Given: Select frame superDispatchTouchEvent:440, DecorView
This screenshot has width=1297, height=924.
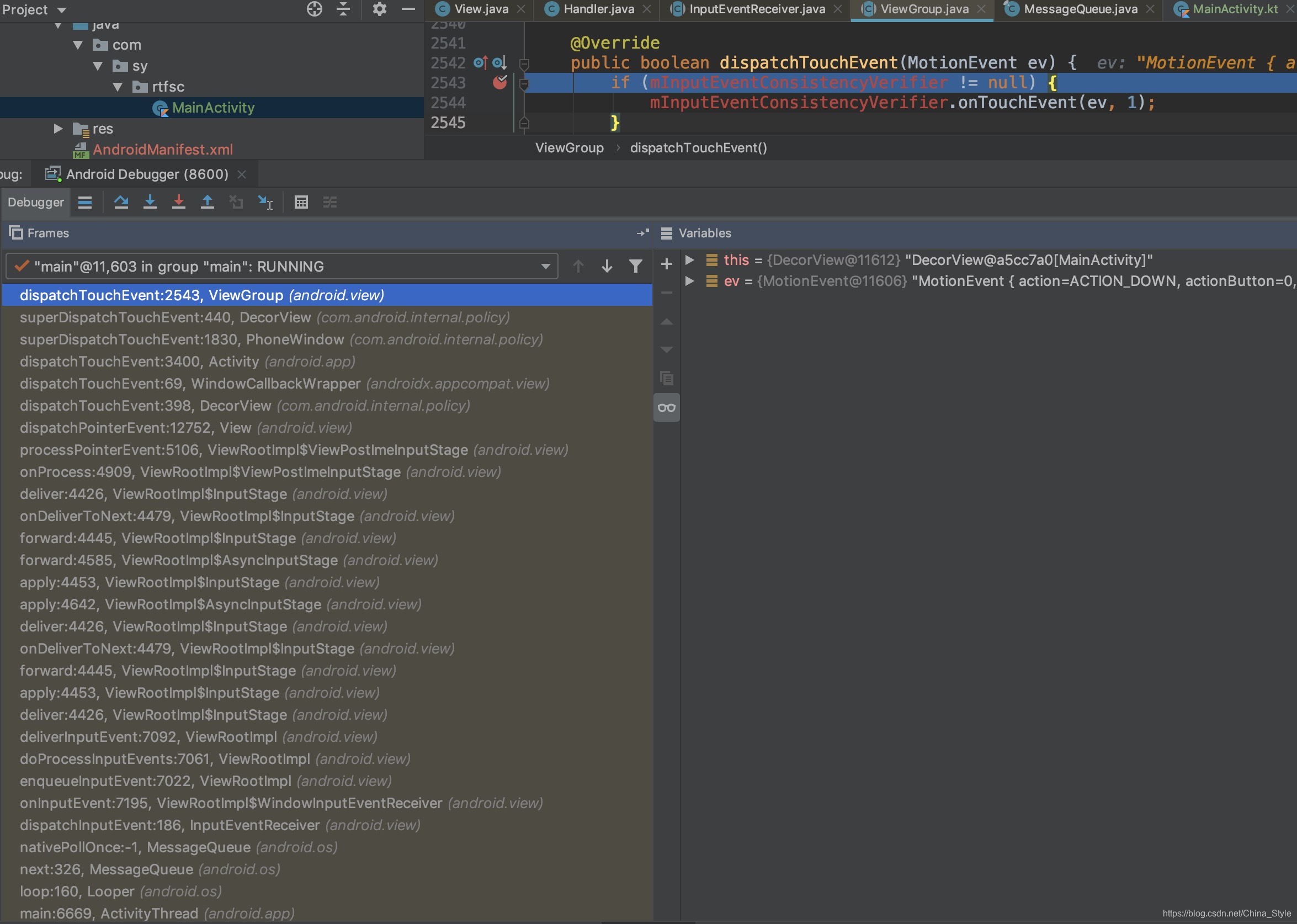Looking at the screenshot, I should coord(327,317).
